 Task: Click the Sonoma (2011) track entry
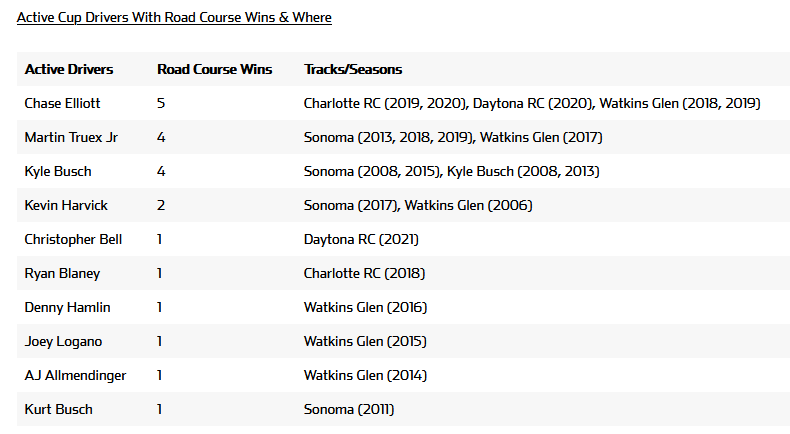349,409
